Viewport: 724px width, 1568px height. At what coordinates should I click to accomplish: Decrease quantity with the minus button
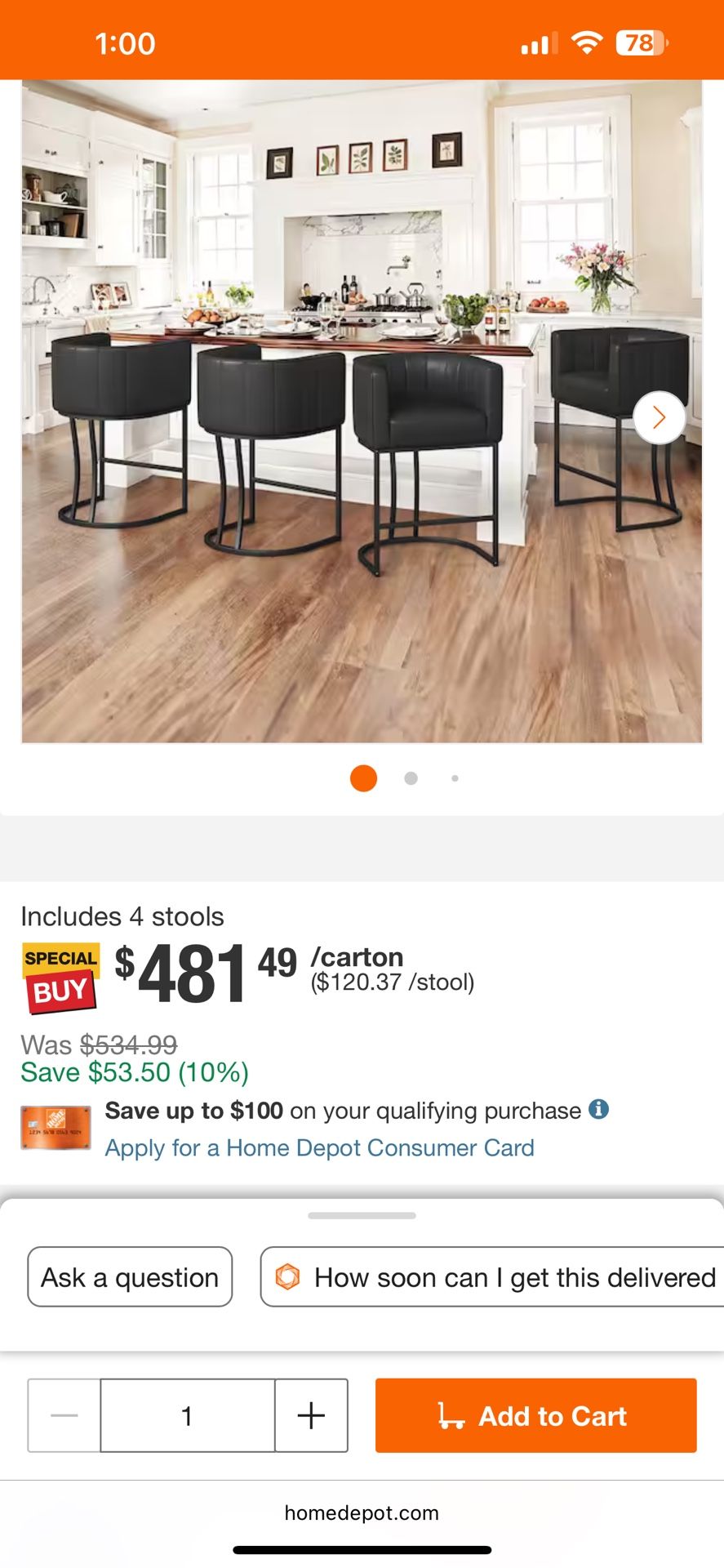pos(64,1415)
